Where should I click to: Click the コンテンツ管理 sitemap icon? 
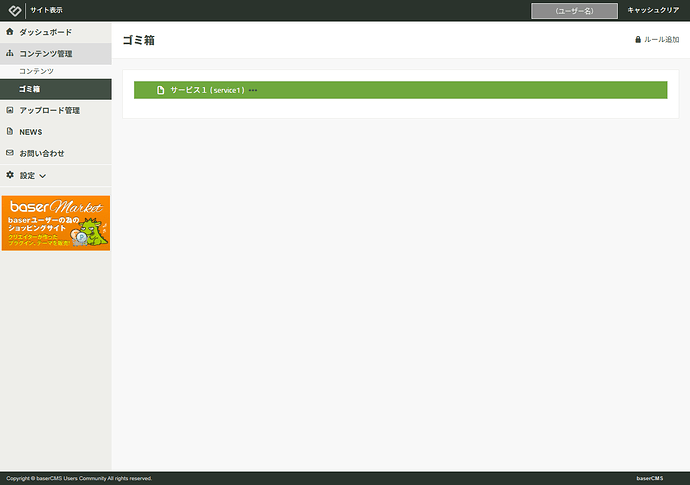(x=10, y=53)
